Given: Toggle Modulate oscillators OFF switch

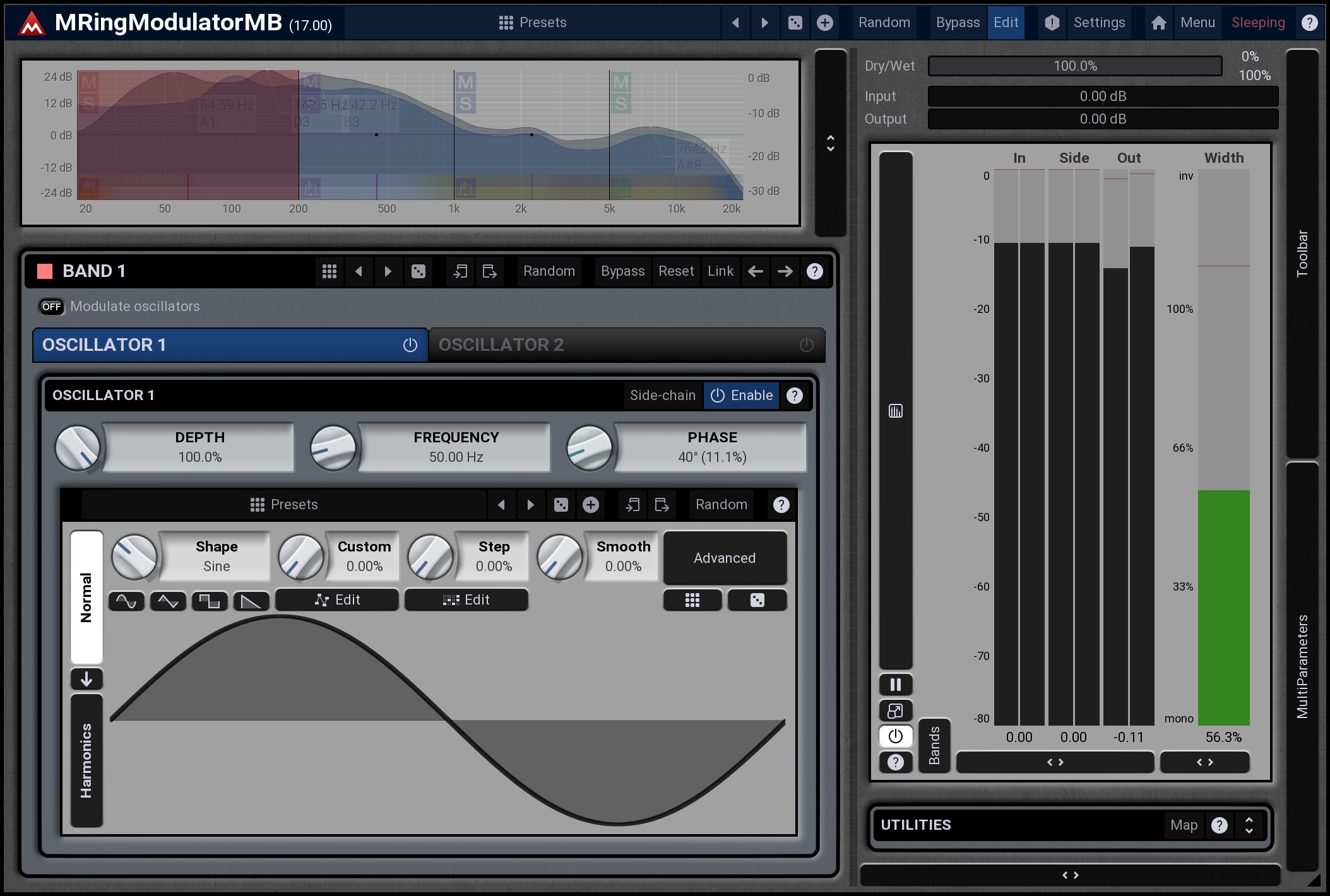Looking at the screenshot, I should [52, 307].
